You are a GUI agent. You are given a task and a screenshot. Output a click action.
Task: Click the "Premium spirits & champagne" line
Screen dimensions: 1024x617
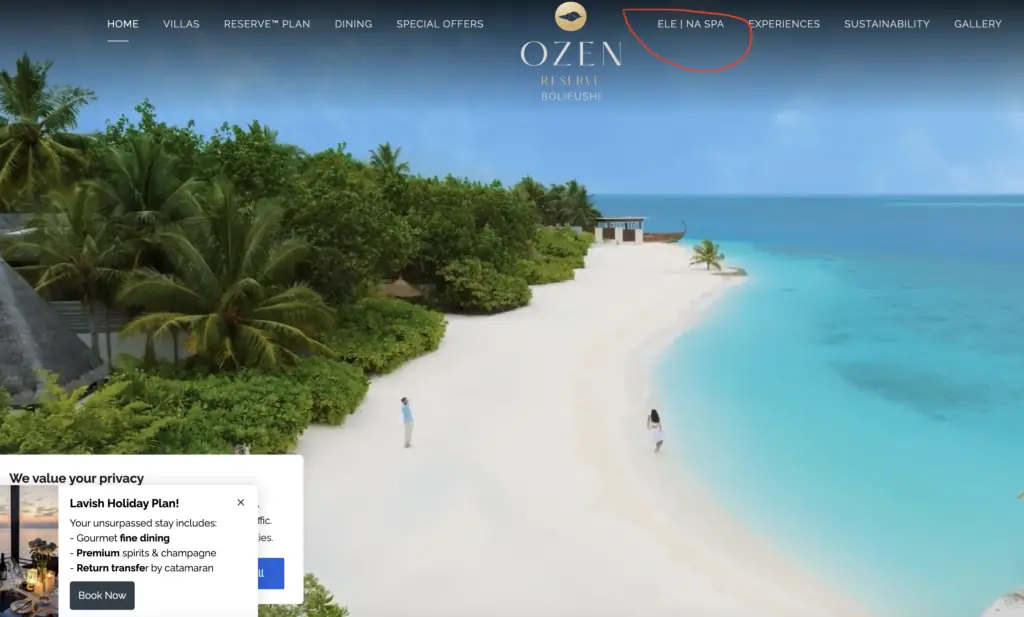(x=143, y=553)
